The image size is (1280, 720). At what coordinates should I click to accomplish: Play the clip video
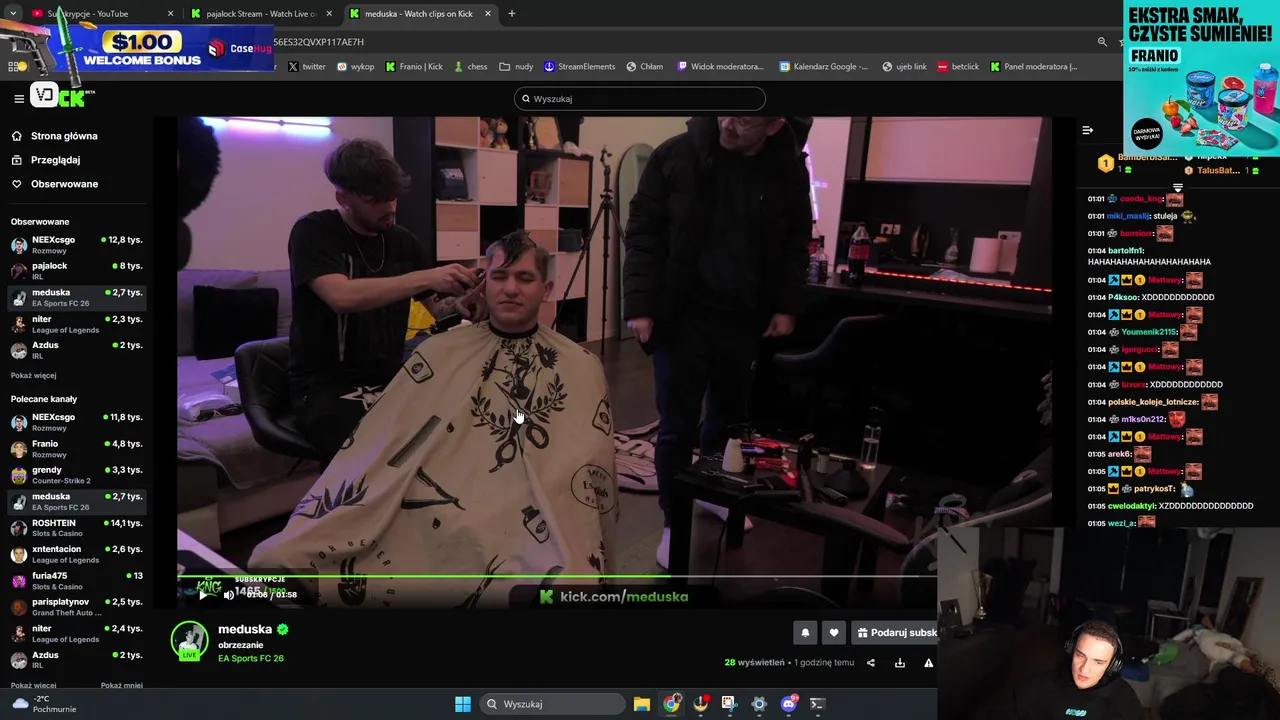tap(203, 595)
